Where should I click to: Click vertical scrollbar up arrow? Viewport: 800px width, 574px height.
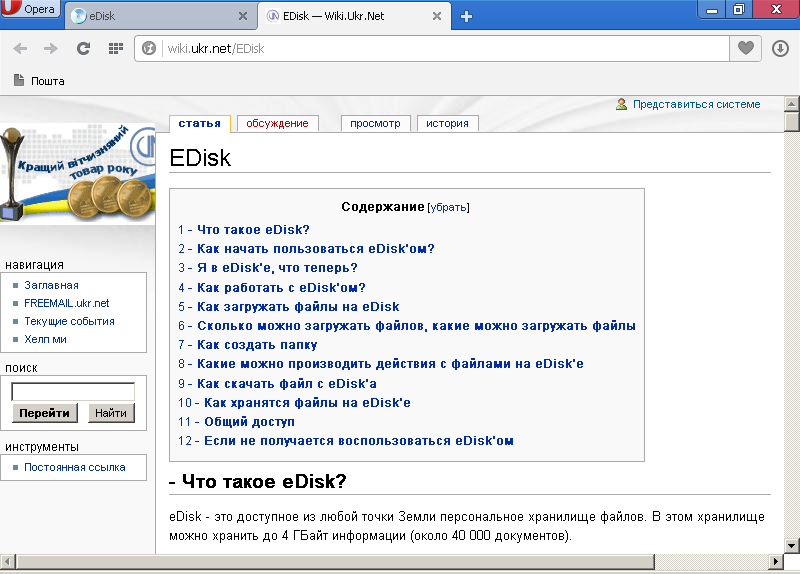[x=791, y=104]
